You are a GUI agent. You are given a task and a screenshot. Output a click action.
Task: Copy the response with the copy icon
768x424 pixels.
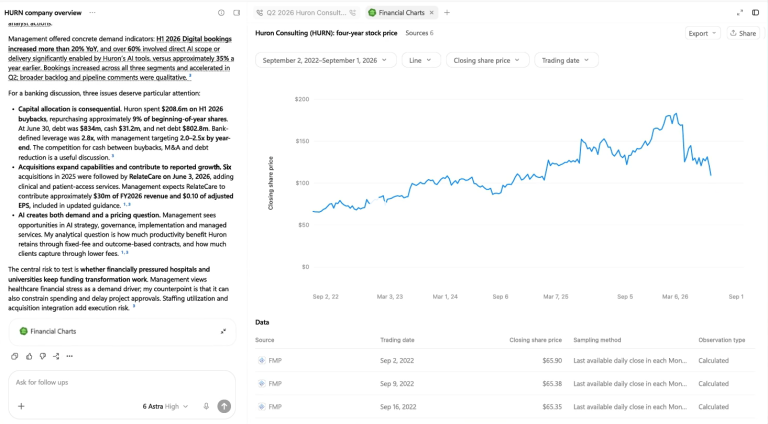pos(14,356)
